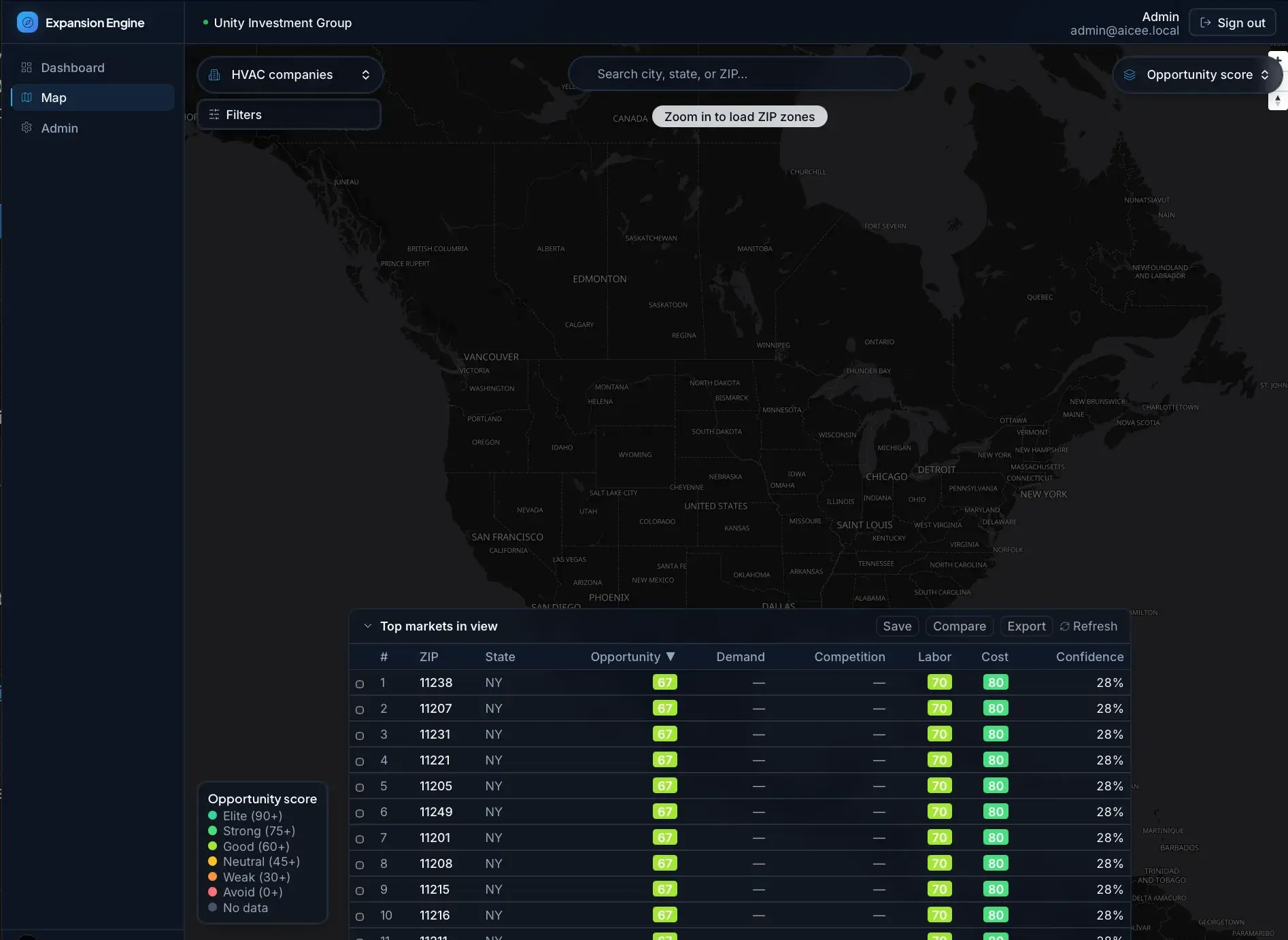Open the Opportunity score layer dropdown
Viewport: 1288px width, 940px height.
click(1198, 75)
